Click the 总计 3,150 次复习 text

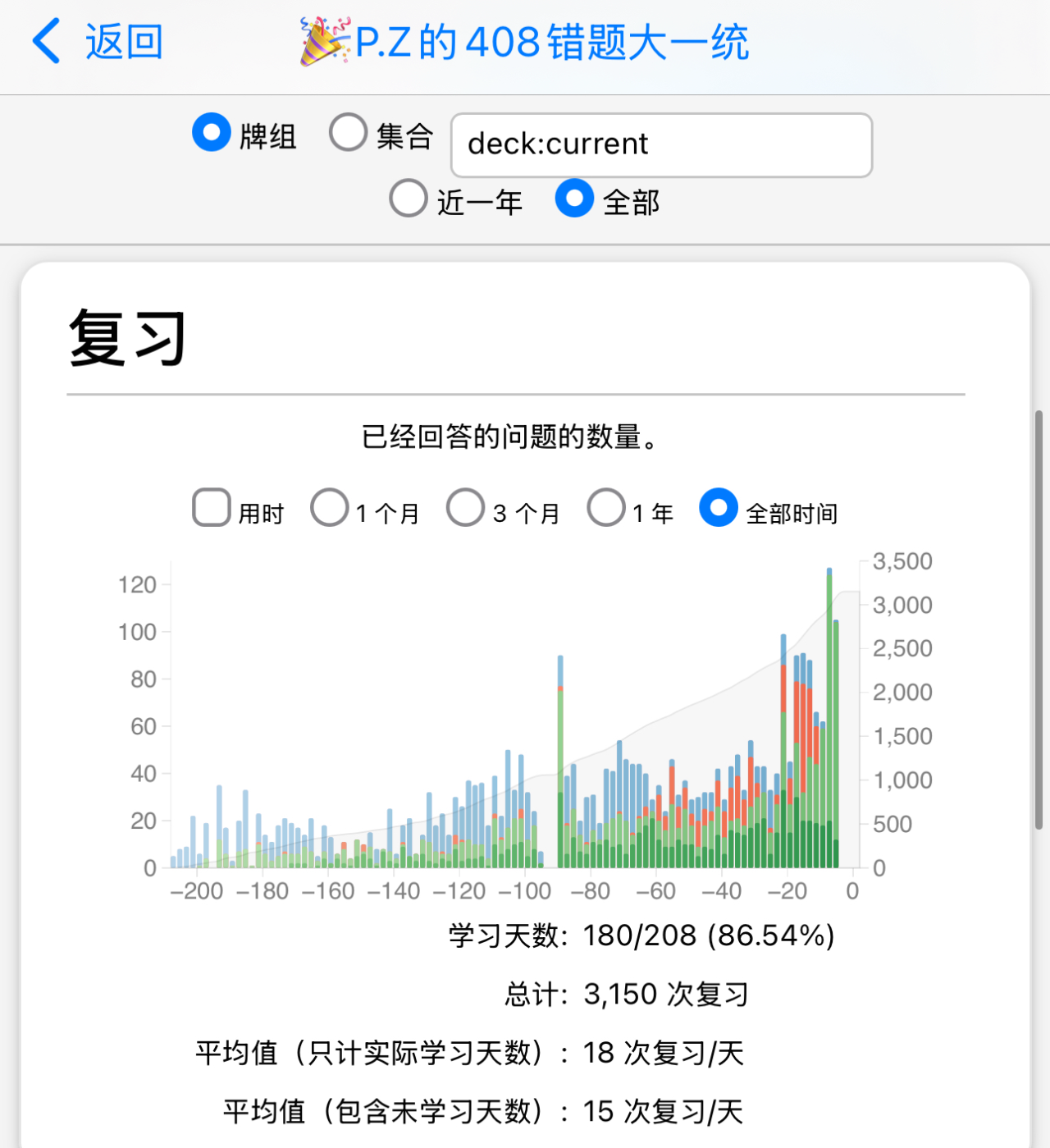coord(627,995)
